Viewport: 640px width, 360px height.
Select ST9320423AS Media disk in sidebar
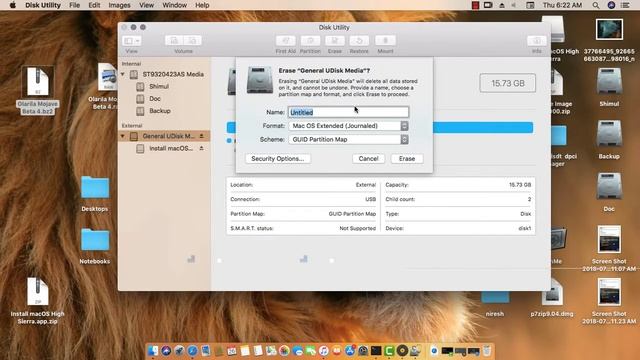(x=173, y=75)
